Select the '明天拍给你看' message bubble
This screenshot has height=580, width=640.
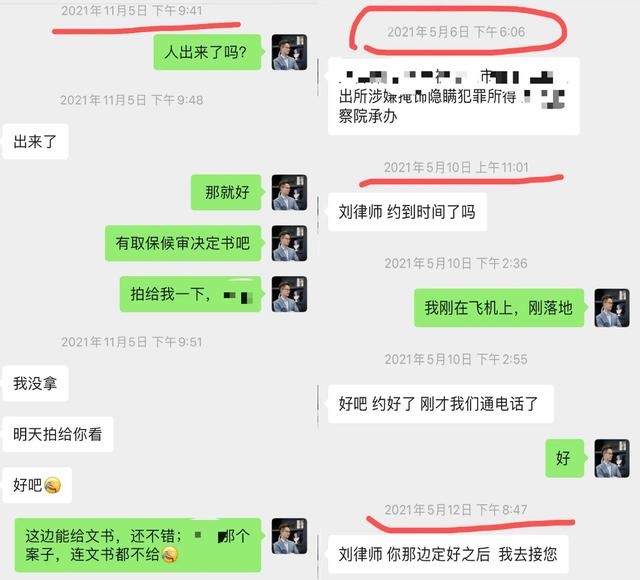(58, 434)
